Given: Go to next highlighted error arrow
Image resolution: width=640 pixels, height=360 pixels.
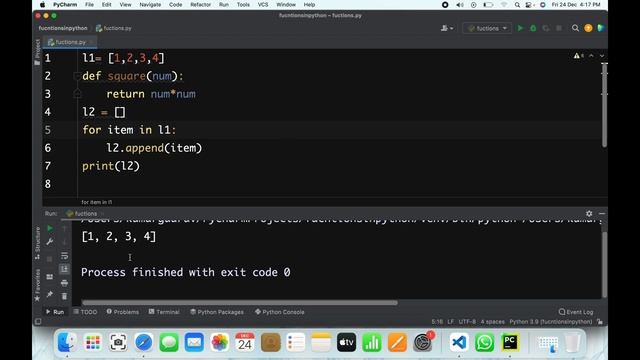Looking at the screenshot, I should pos(602,56).
